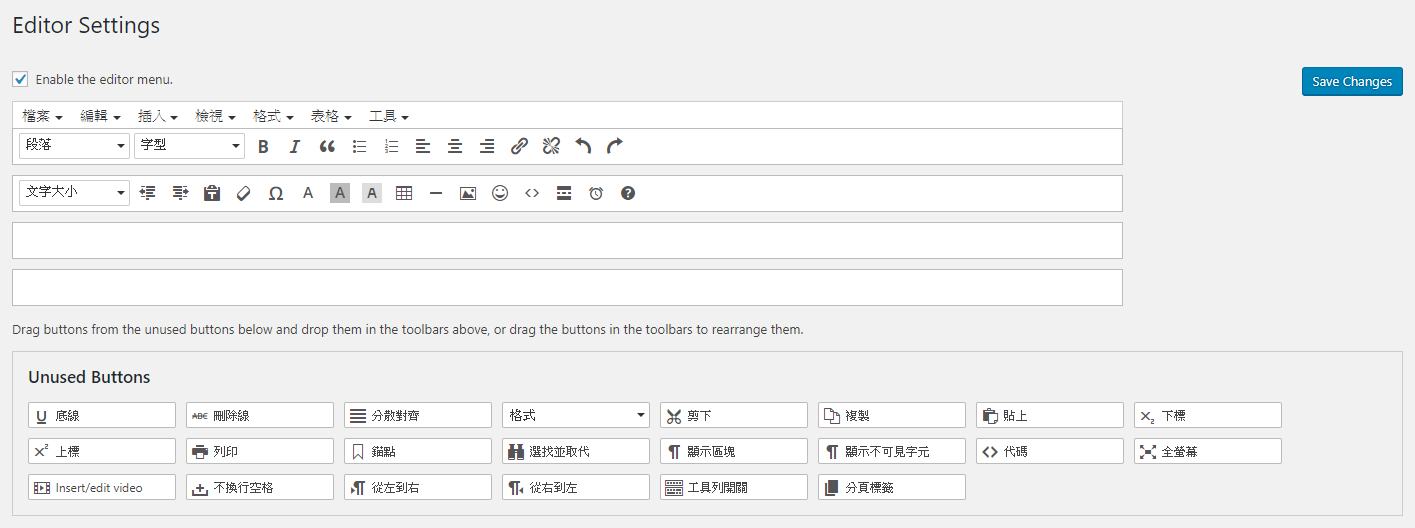Select the 不換行空格 nonbreaking space button

(260, 487)
